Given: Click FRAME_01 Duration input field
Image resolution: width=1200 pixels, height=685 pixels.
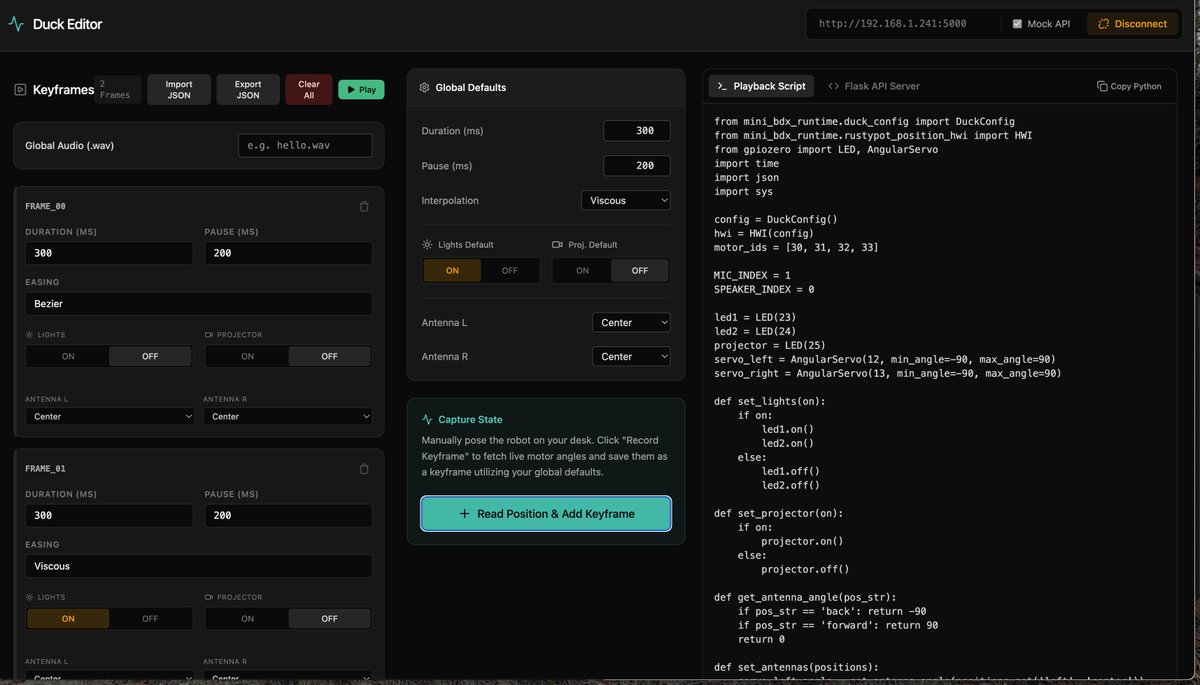Looking at the screenshot, I should tap(109, 516).
